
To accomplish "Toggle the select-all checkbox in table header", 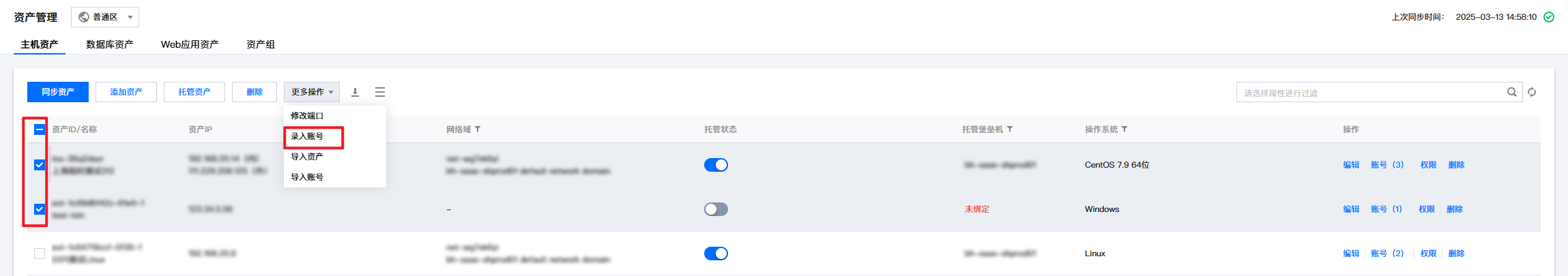I will point(40,129).
